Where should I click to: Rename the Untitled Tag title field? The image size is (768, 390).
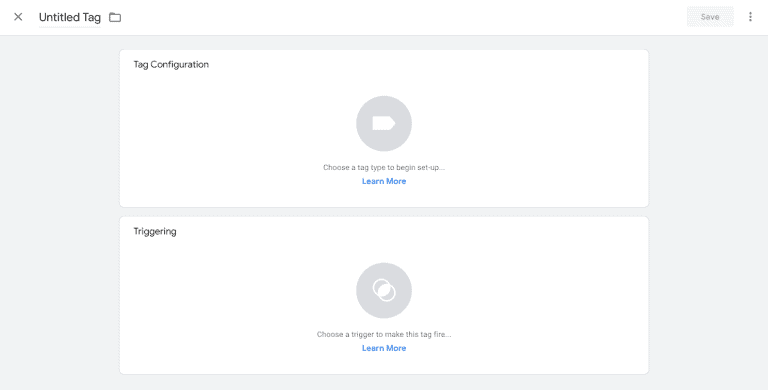[x=70, y=18]
